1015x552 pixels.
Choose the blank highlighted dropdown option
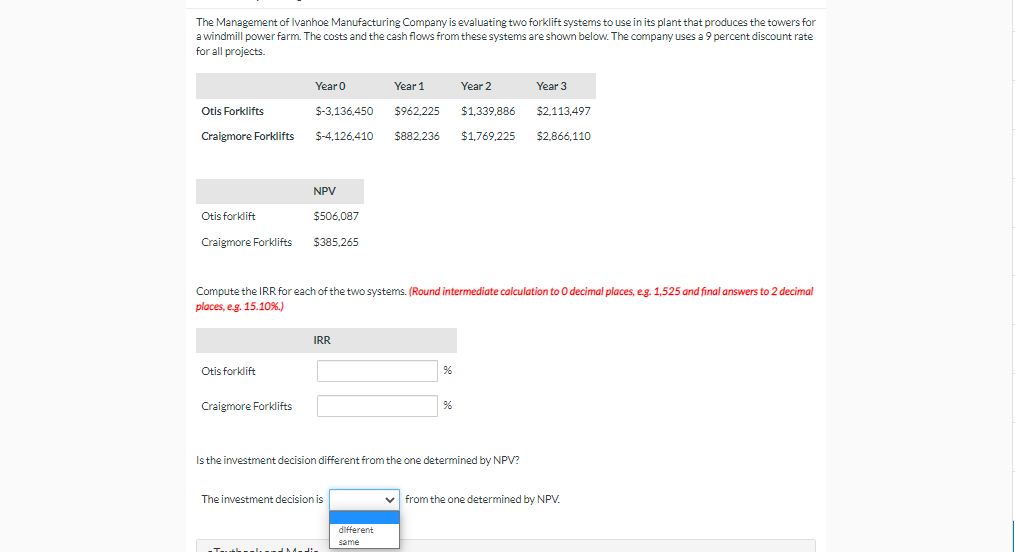click(x=364, y=518)
